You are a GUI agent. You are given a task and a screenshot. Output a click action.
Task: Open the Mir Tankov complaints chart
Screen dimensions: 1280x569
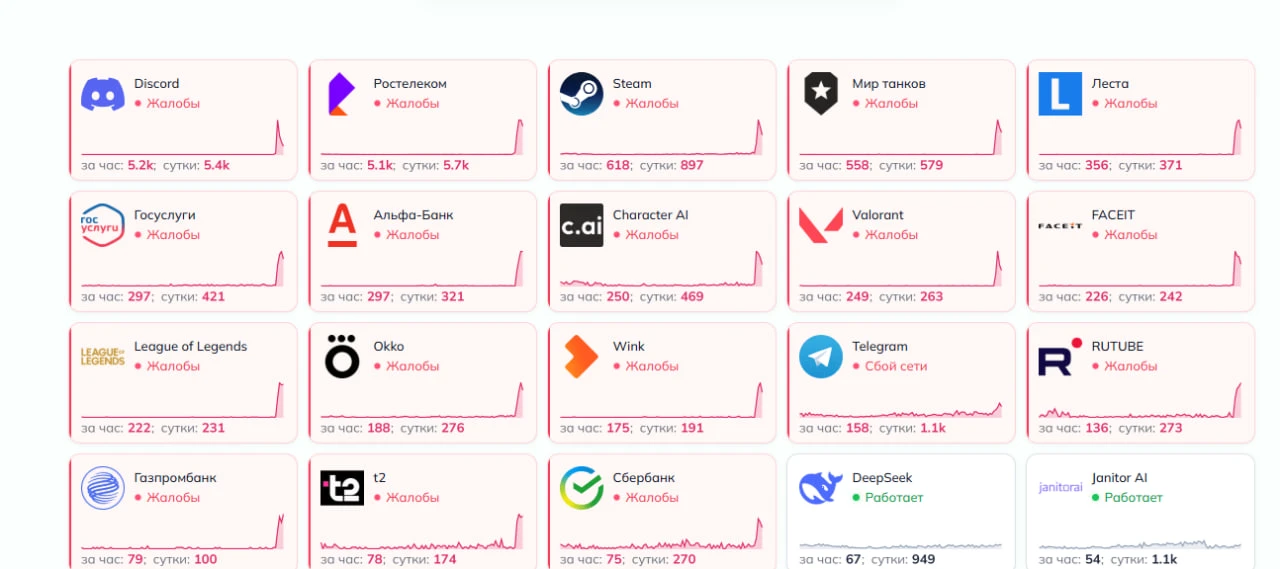(x=900, y=137)
